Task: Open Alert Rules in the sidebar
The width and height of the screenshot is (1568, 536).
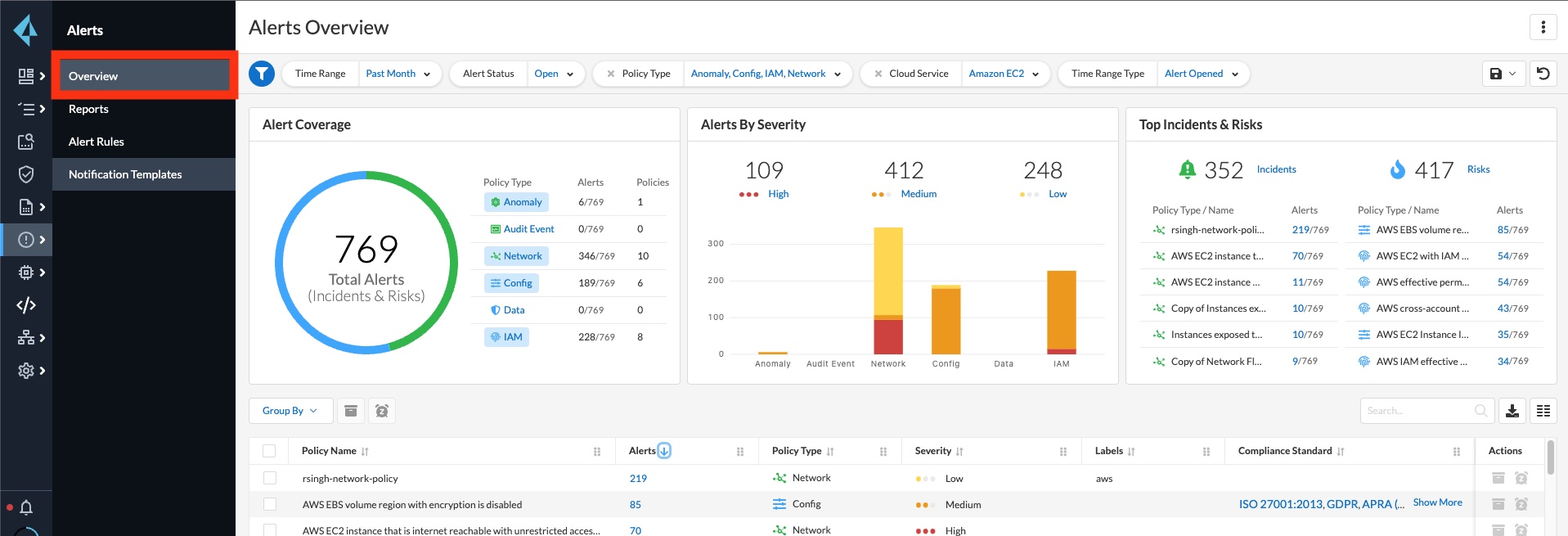Action: pyautogui.click(x=97, y=142)
